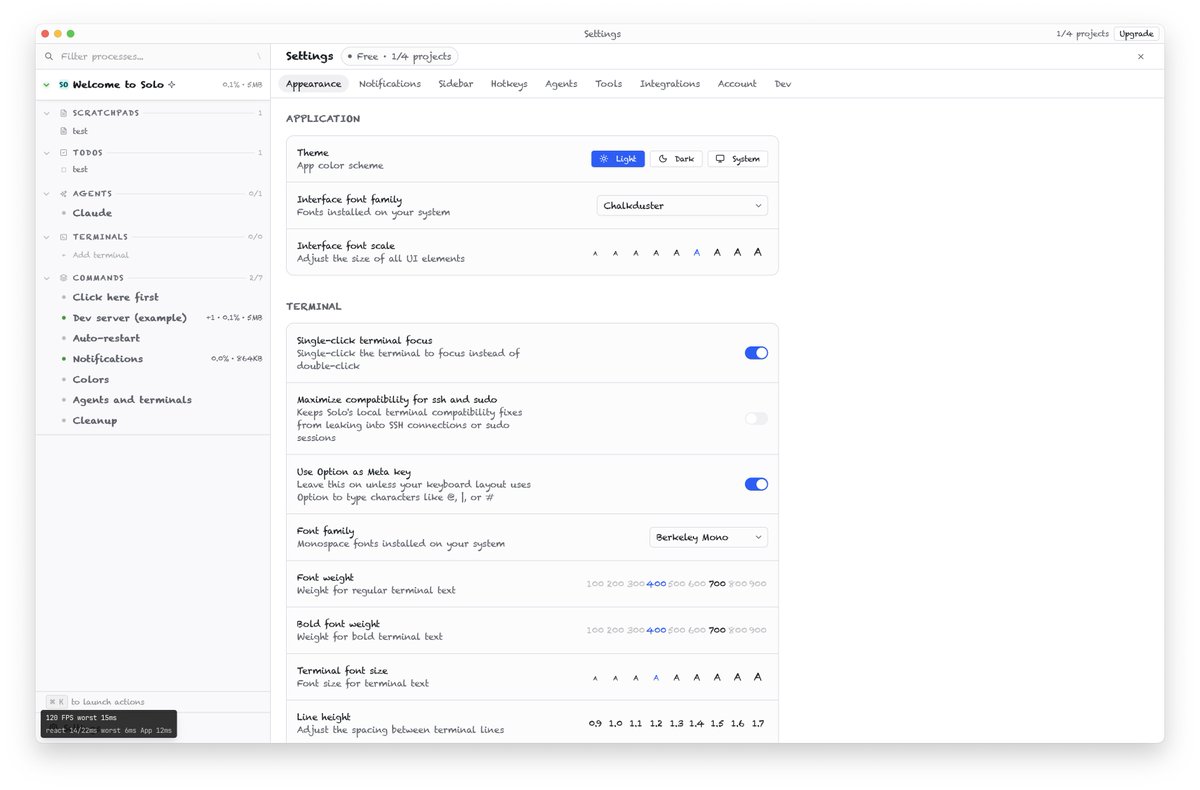
Task: Open the Integrations tab
Action: [670, 84]
